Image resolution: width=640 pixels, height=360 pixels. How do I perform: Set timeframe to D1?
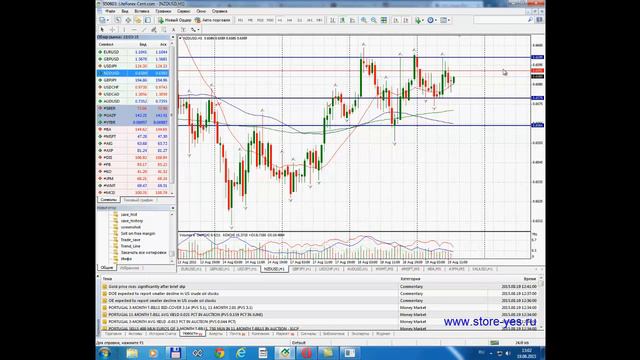point(300,20)
